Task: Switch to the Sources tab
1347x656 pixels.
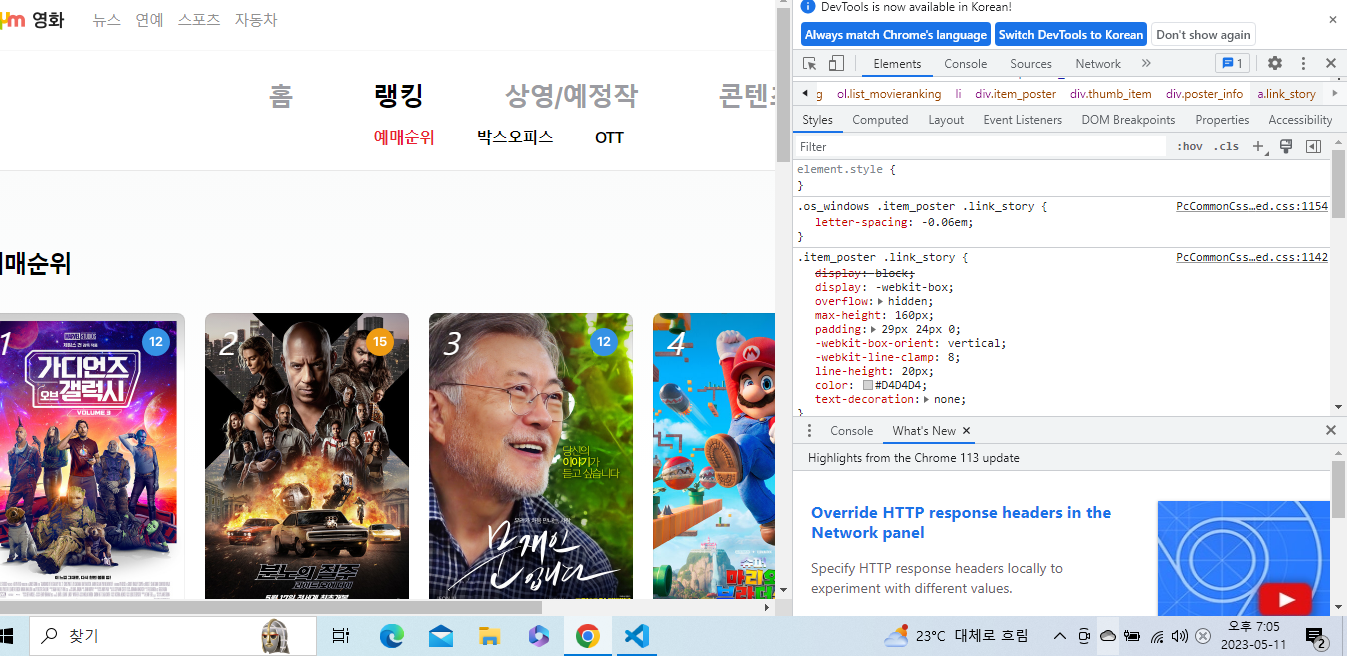Action: [1031, 63]
